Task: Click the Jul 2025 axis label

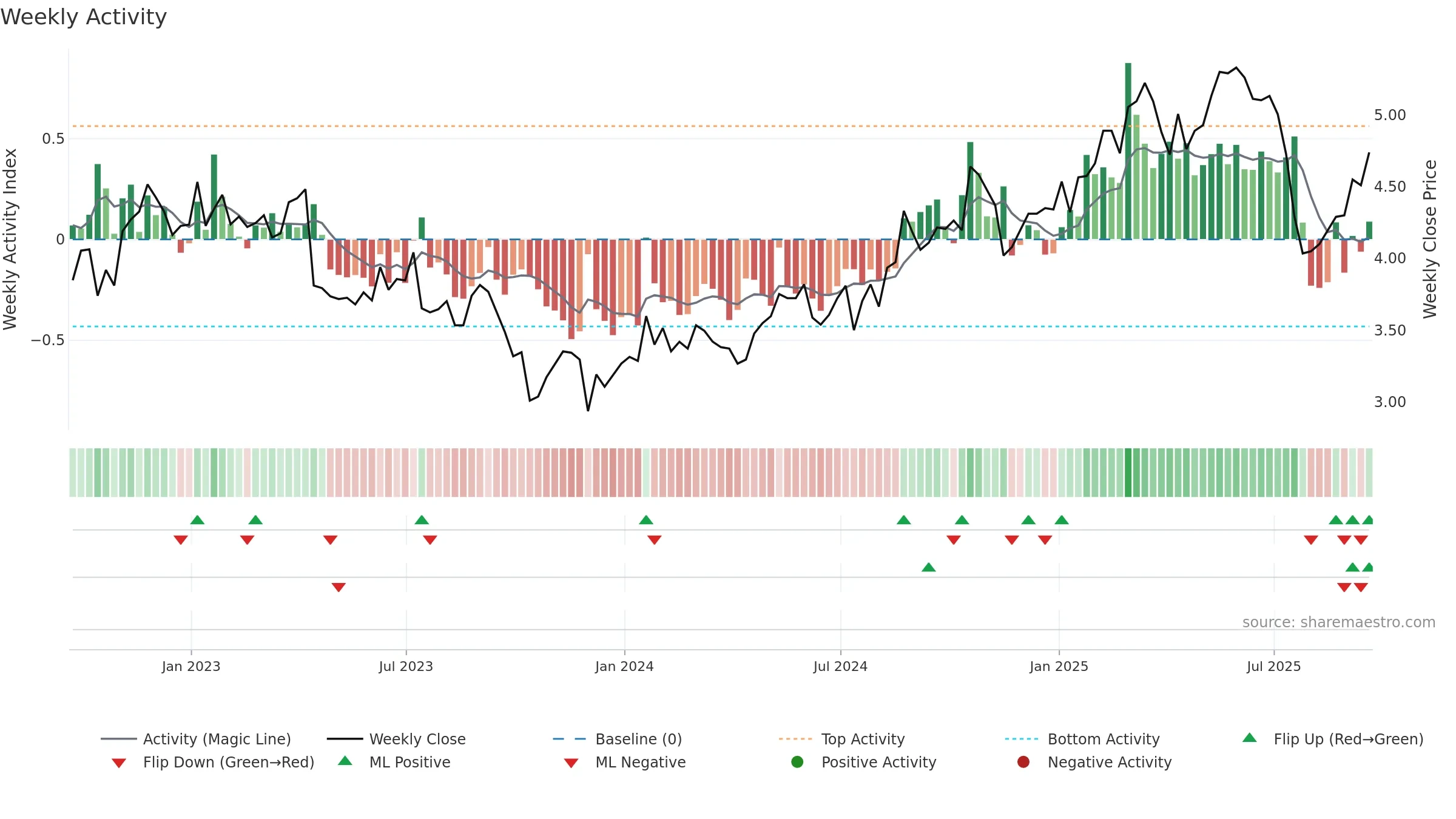Action: 1274,666
